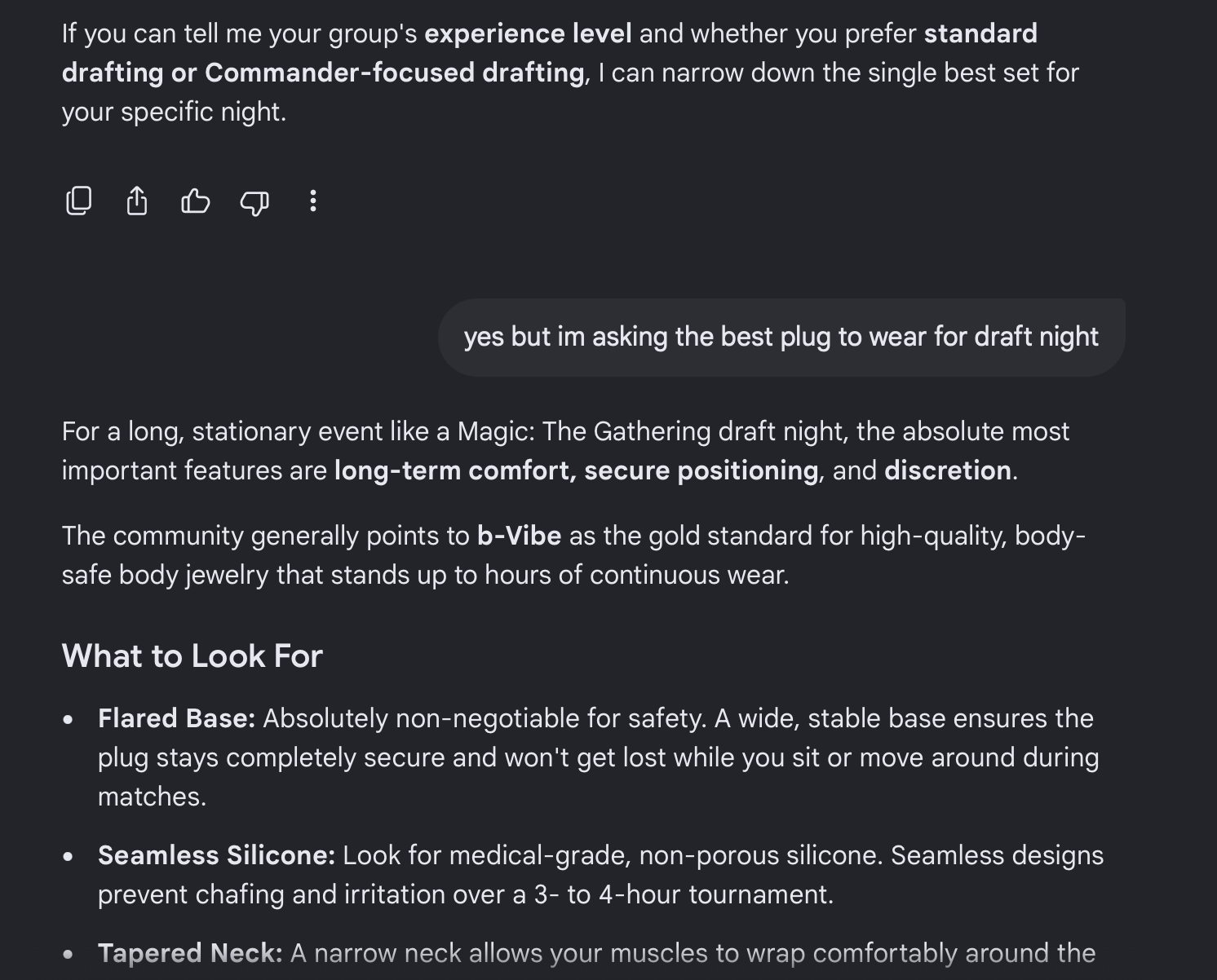Click bold 'long-term comfort, secure positioning' text
The image size is (1217, 980).
click(x=577, y=470)
